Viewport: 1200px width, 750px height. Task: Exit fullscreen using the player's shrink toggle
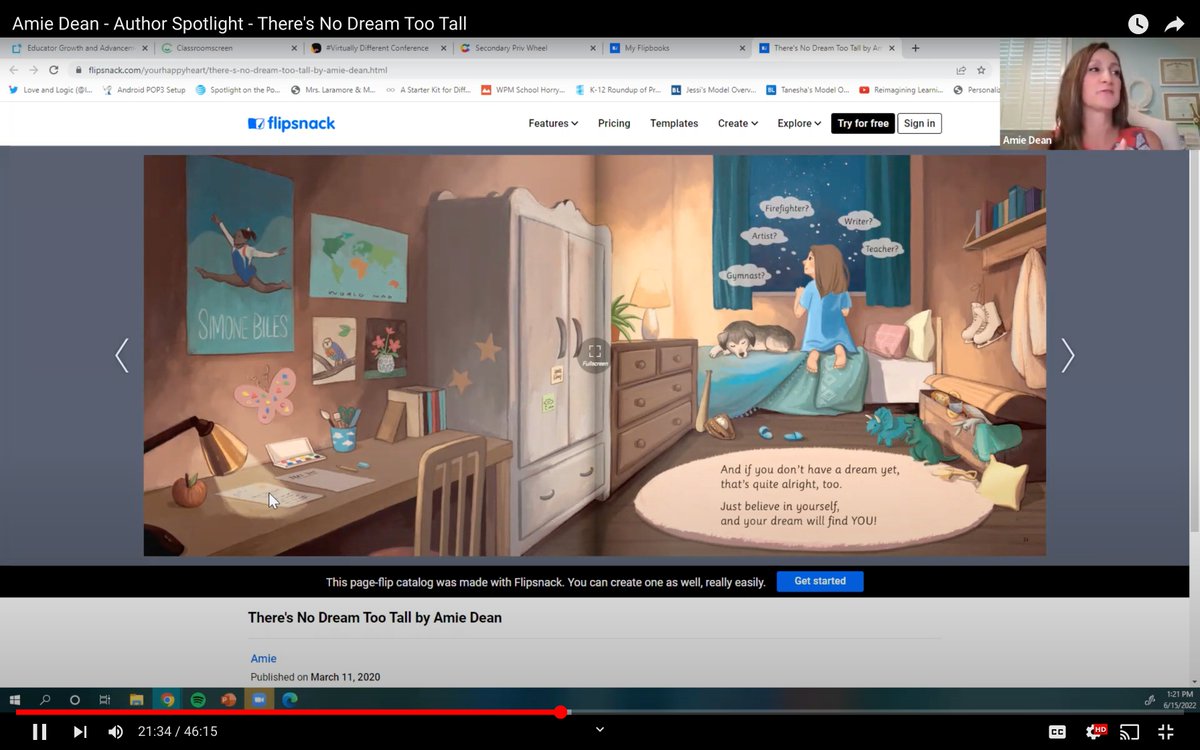pyautogui.click(x=1164, y=731)
